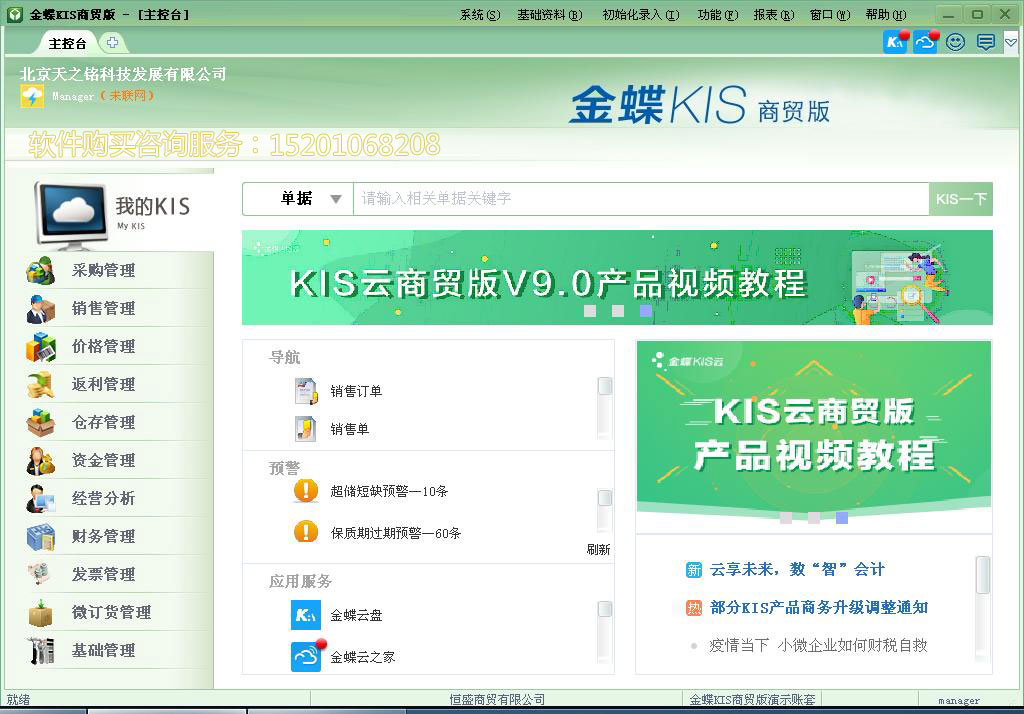Open the message notification icon top right
The width and height of the screenshot is (1024, 714).
pyautogui.click(x=984, y=42)
